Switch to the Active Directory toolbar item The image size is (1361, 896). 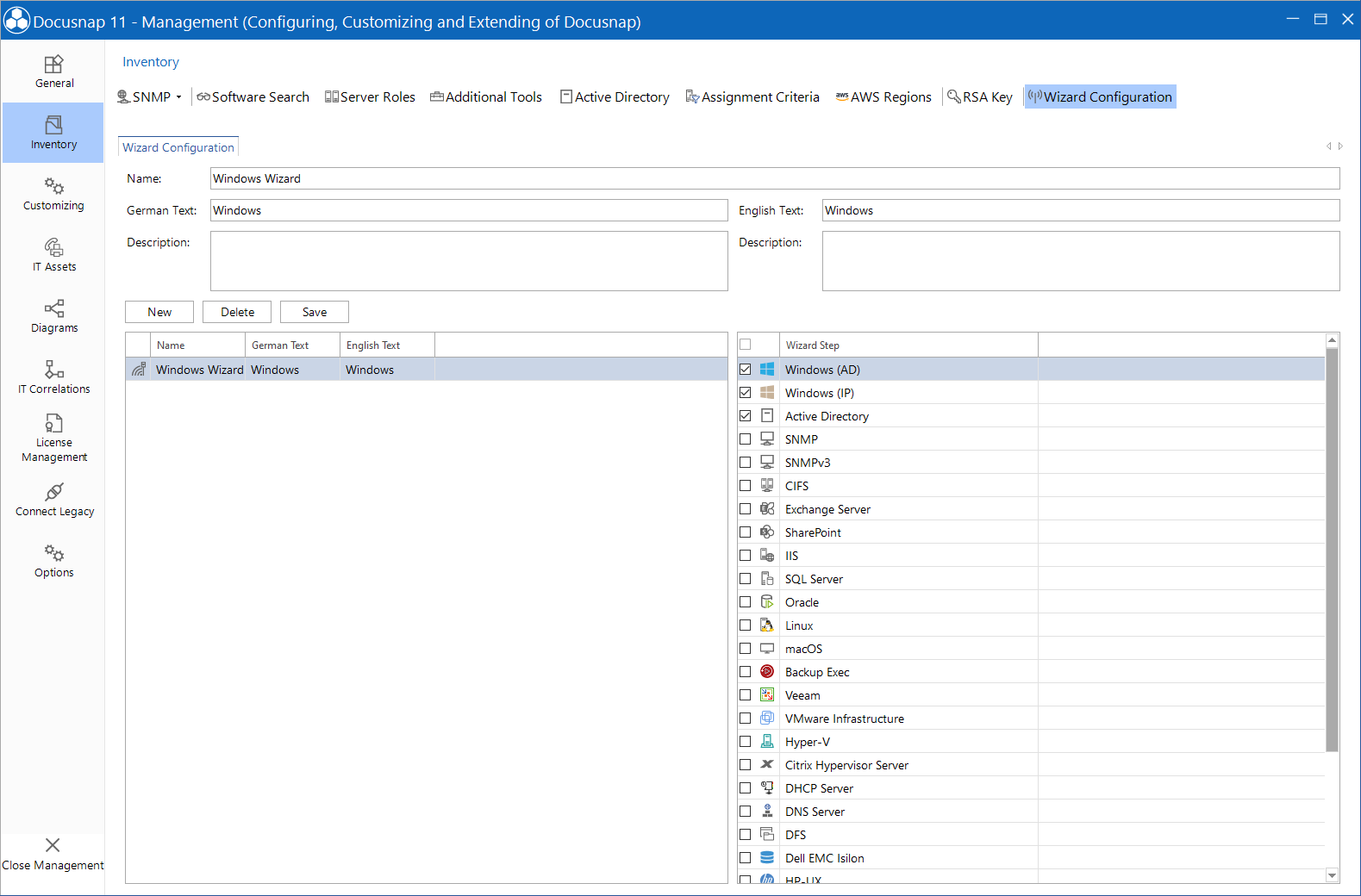click(x=615, y=97)
